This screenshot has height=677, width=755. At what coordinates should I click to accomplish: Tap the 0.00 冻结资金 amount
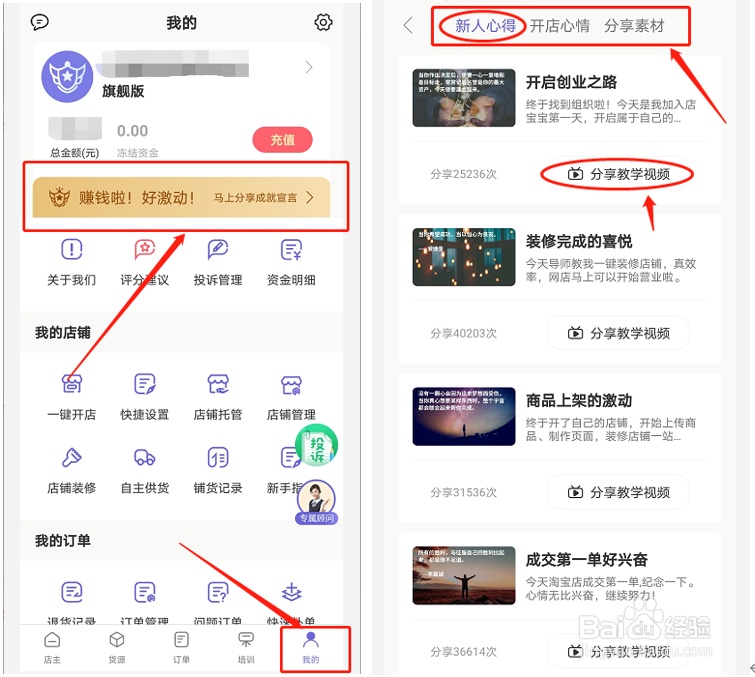132,131
